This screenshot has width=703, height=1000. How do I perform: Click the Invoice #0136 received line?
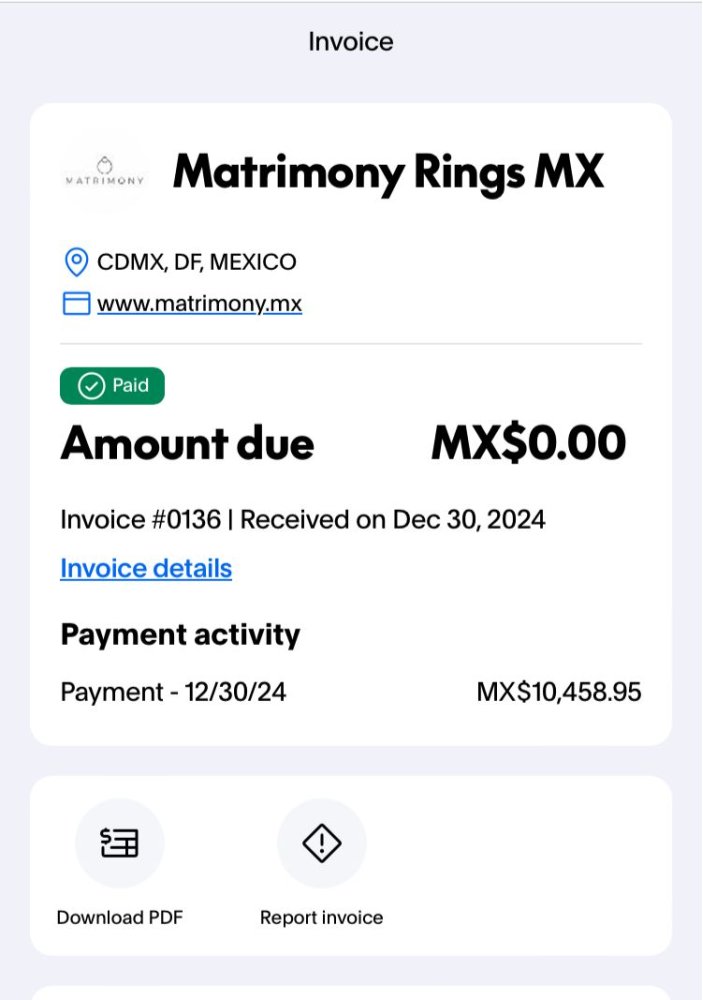(x=303, y=520)
